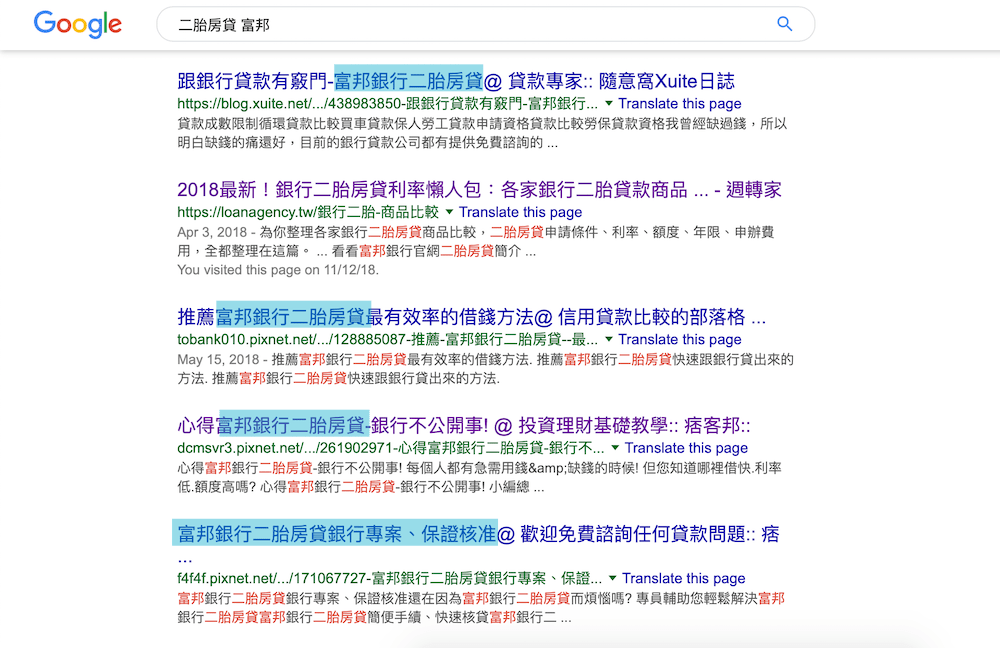Expand dropdown arrow next to tobank010.pixnet.net URL
The height and width of the screenshot is (648, 1000).
pyautogui.click(x=609, y=339)
